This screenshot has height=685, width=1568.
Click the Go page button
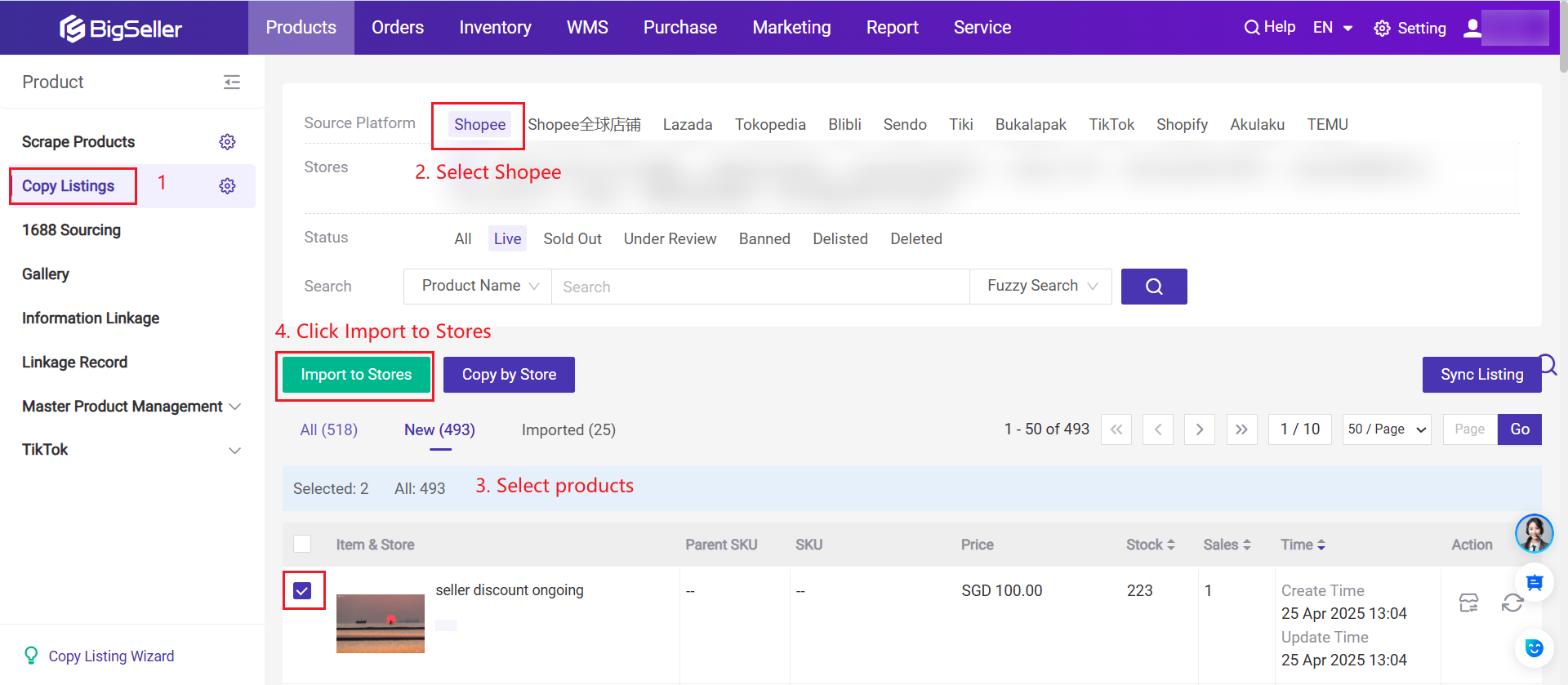point(1520,429)
